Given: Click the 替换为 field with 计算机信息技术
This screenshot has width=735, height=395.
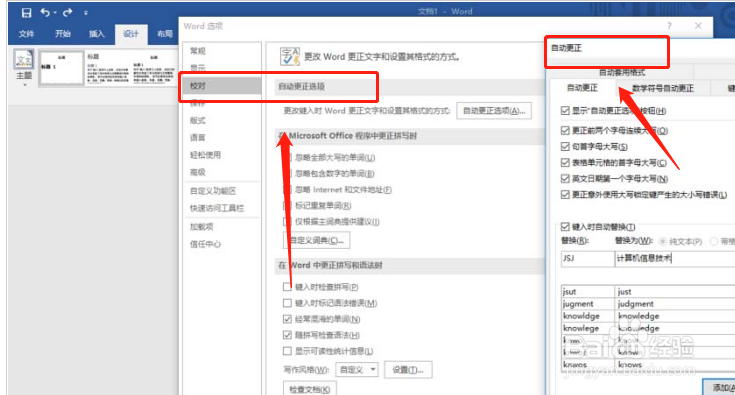Looking at the screenshot, I should point(675,258).
